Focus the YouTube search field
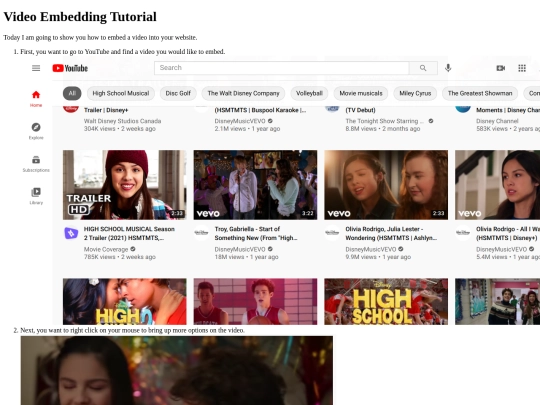 pyautogui.click(x=282, y=68)
